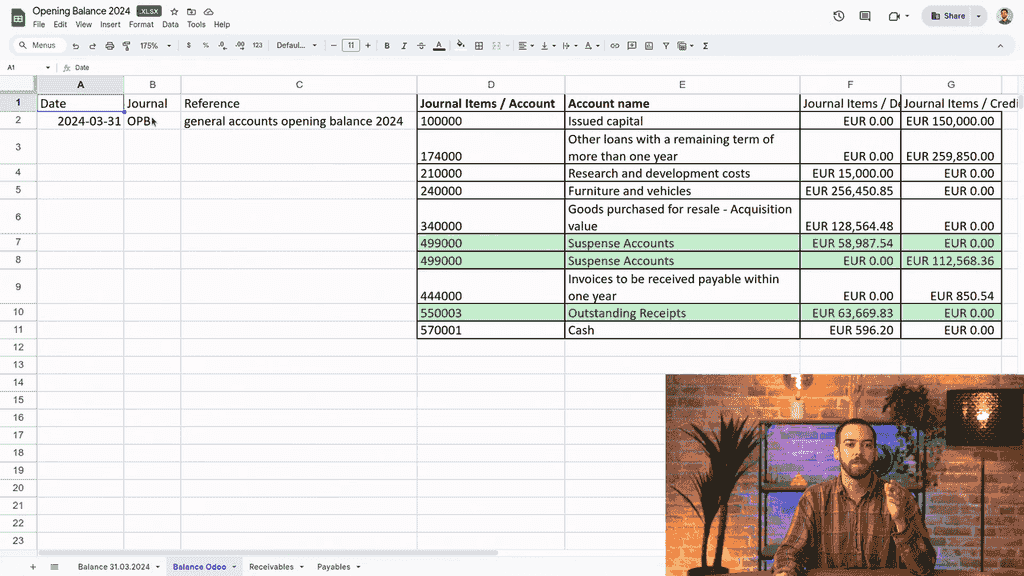The height and width of the screenshot is (576, 1024).
Task: Click the functions sigma icon
Action: click(706, 46)
